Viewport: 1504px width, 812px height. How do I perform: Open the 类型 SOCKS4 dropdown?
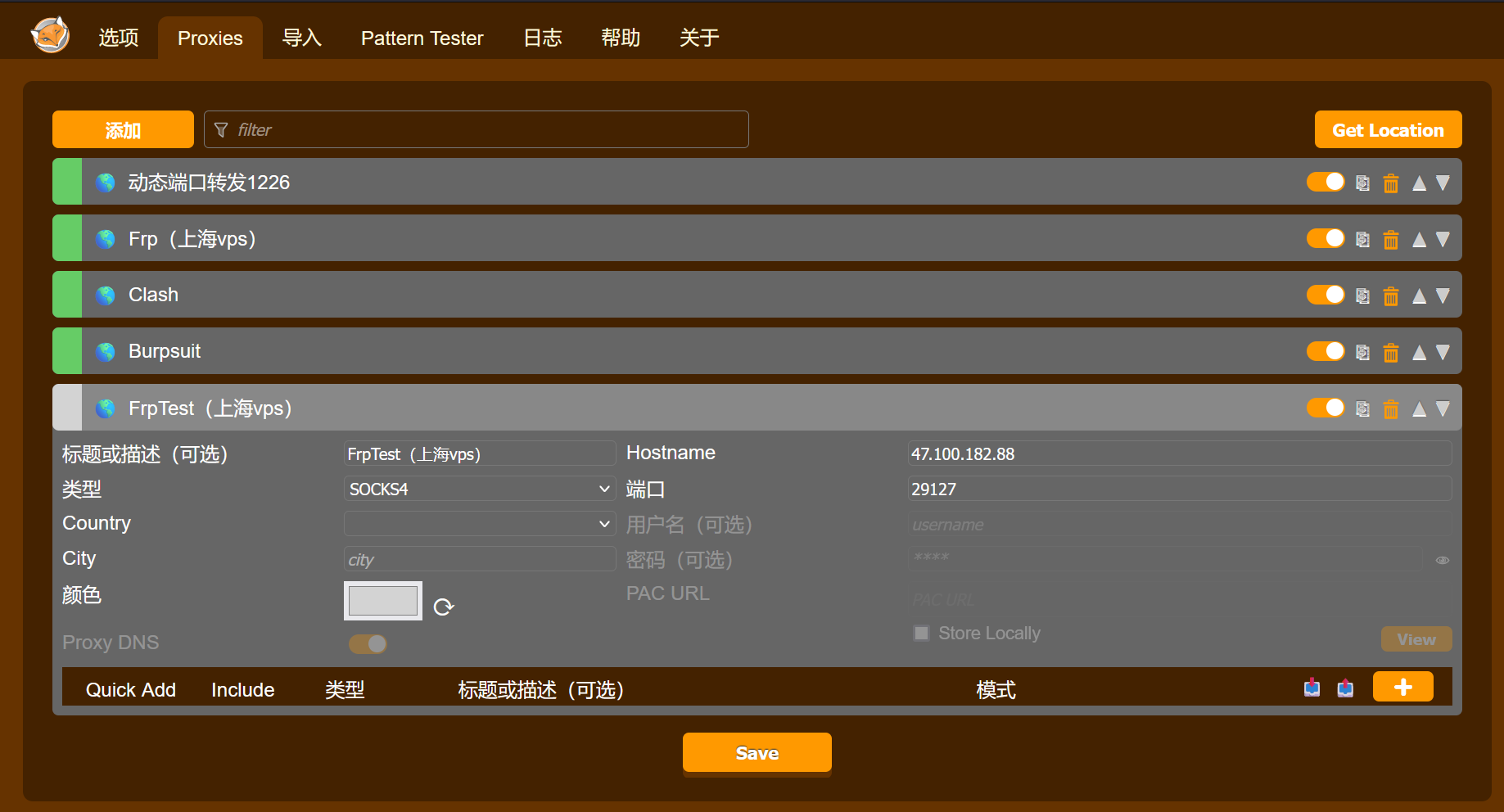tap(480, 489)
